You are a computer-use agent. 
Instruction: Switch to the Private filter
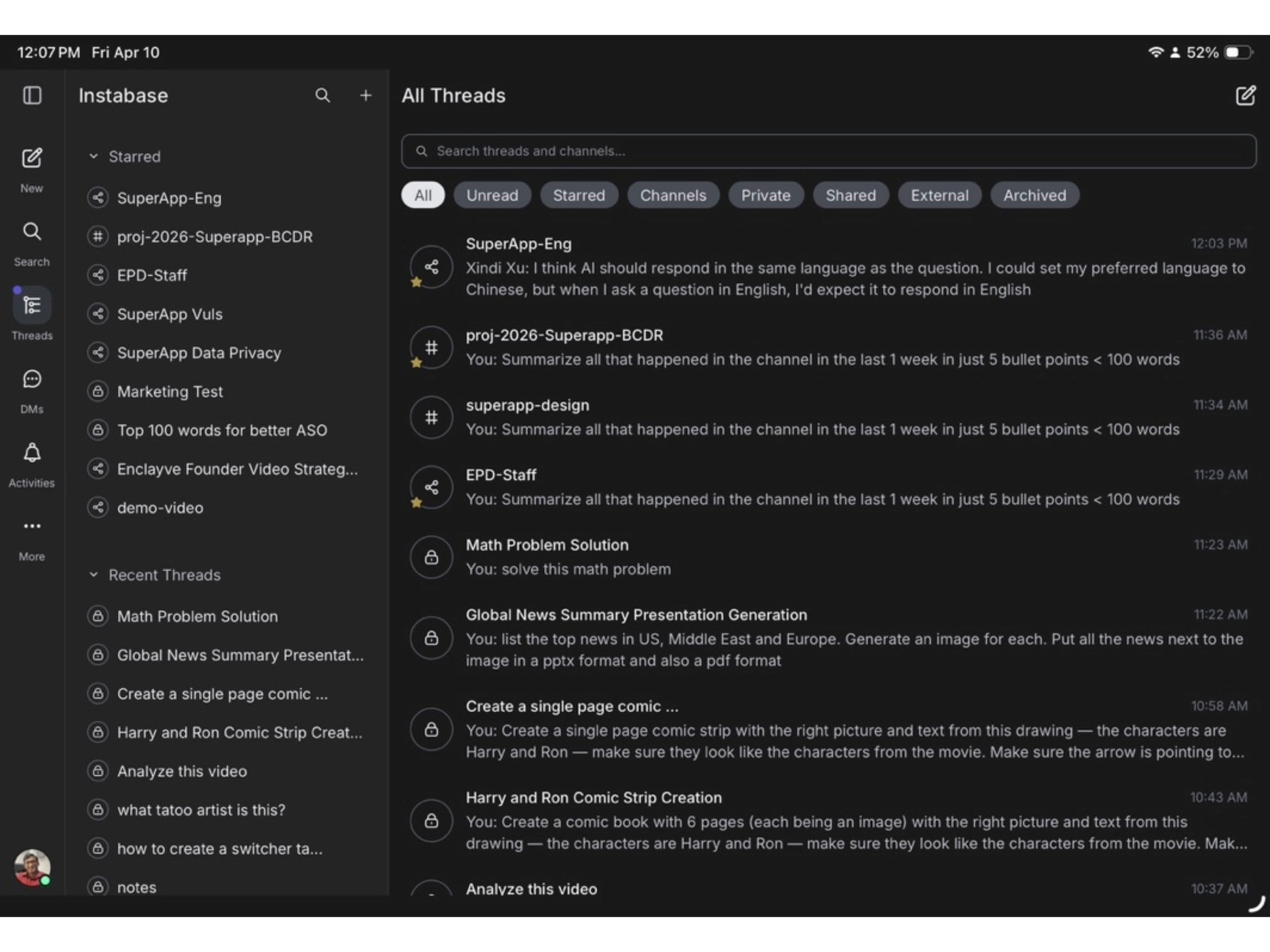pyautogui.click(x=765, y=195)
